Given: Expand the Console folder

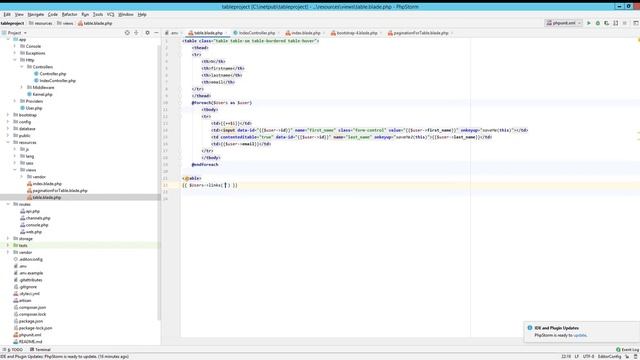Looking at the screenshot, I should coord(15,47).
